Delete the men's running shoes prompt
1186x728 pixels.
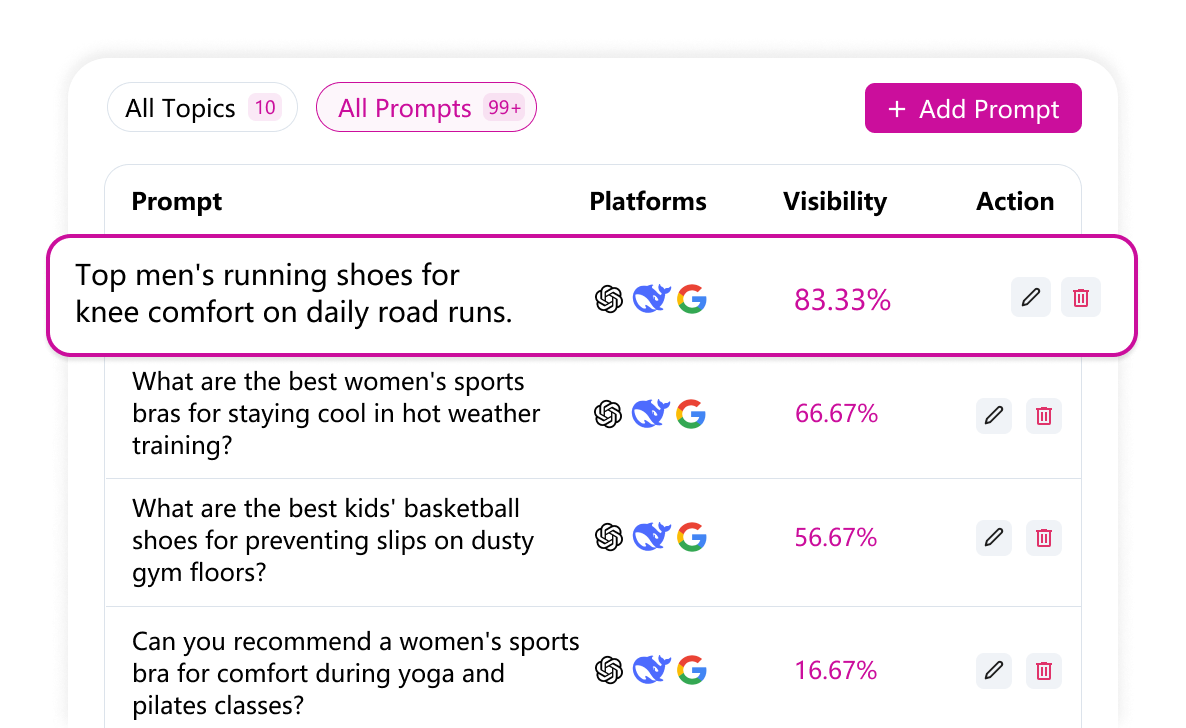click(x=1081, y=297)
